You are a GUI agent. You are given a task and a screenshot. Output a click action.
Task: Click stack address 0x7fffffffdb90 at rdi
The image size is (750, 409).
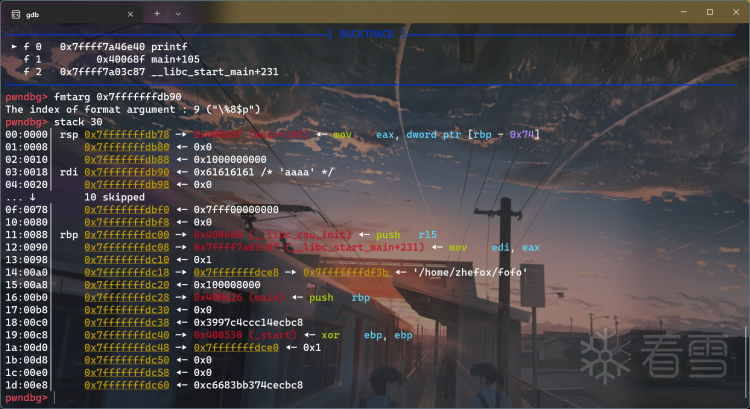point(127,172)
